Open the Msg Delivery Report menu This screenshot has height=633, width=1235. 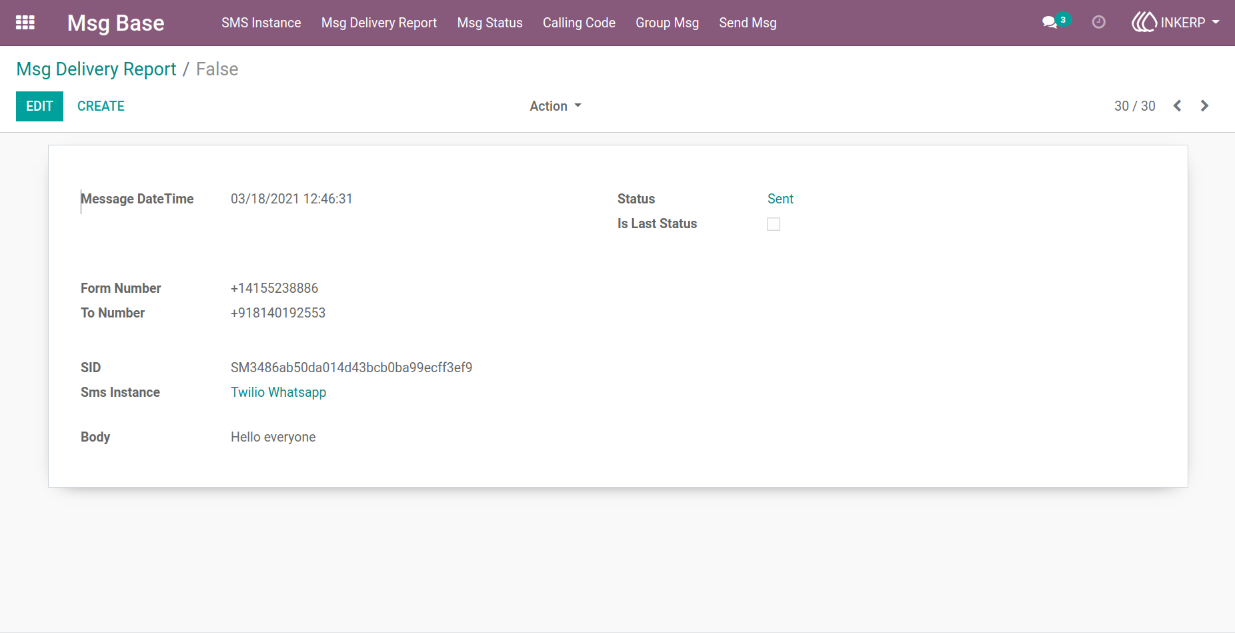point(379,23)
